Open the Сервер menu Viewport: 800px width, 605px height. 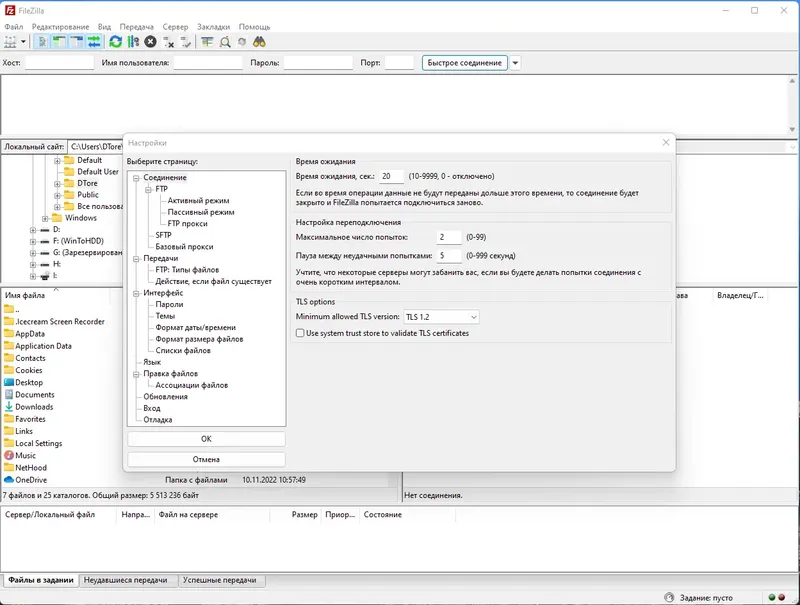coord(176,27)
